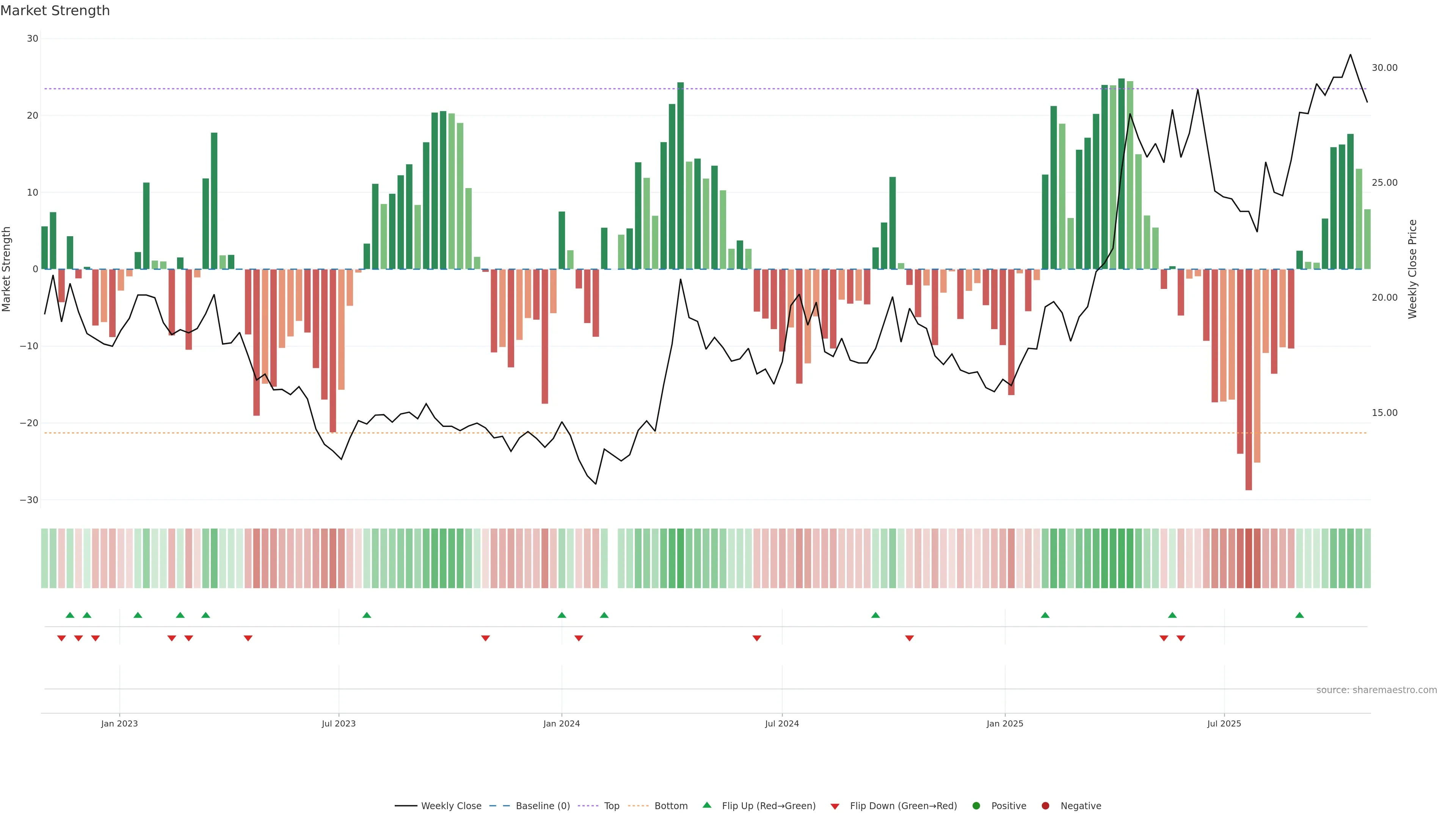Click the Positive green circle legend icon
This screenshot has height=819, width=1456.
point(976,805)
